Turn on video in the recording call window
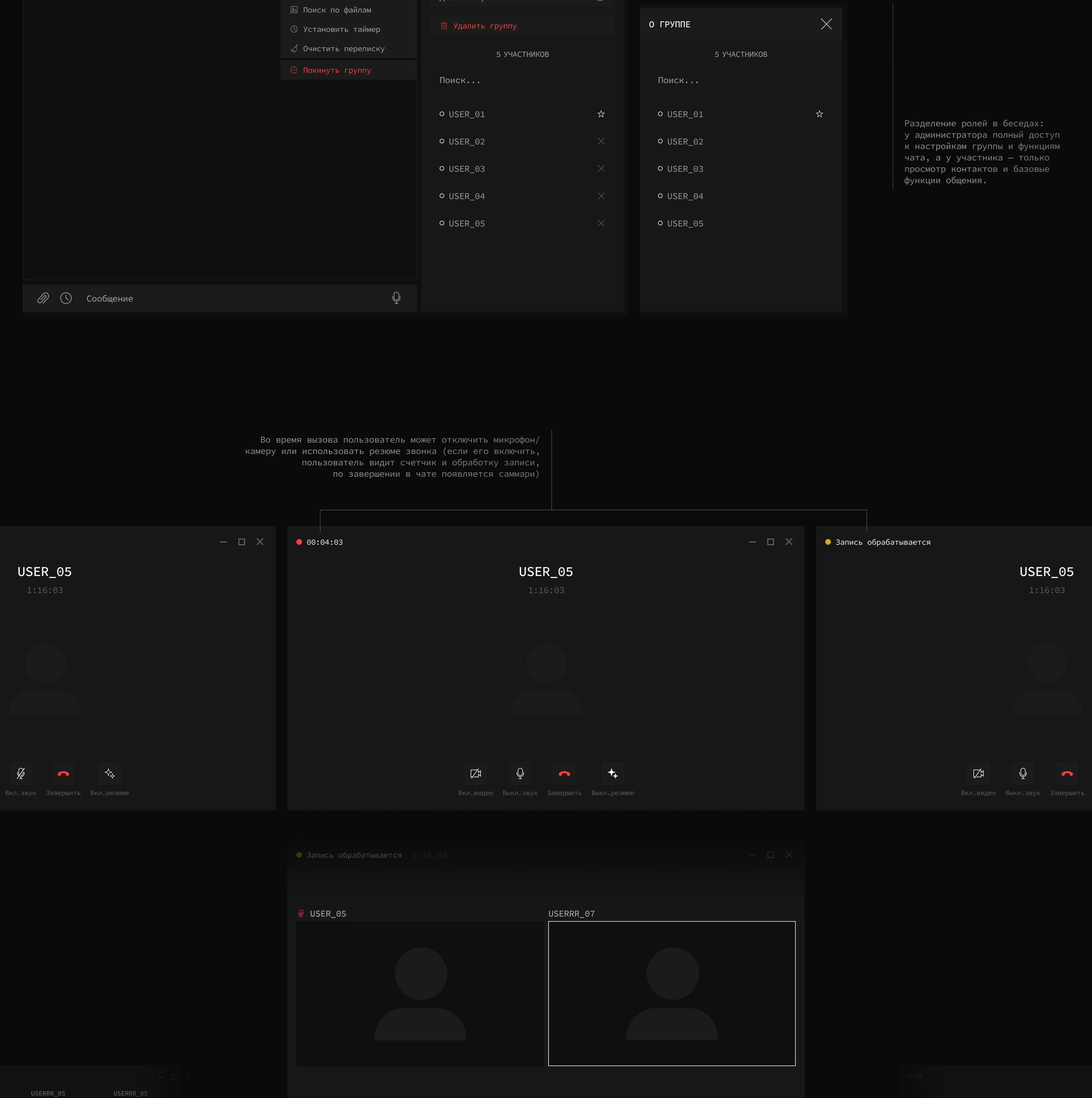1092x1098 pixels. click(475, 773)
